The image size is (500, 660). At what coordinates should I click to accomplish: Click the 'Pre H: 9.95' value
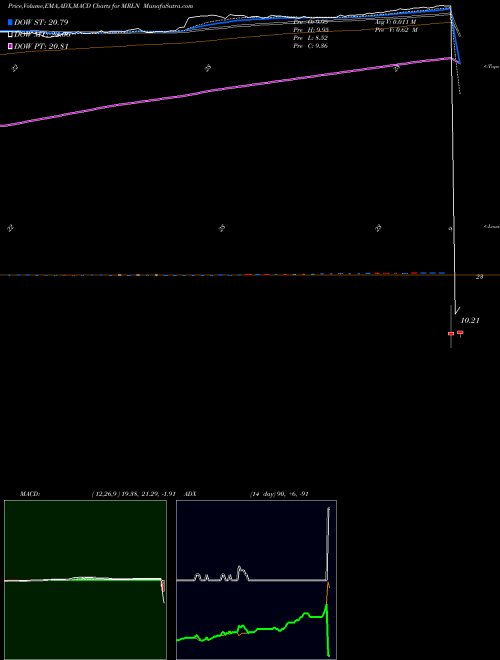click(x=311, y=30)
